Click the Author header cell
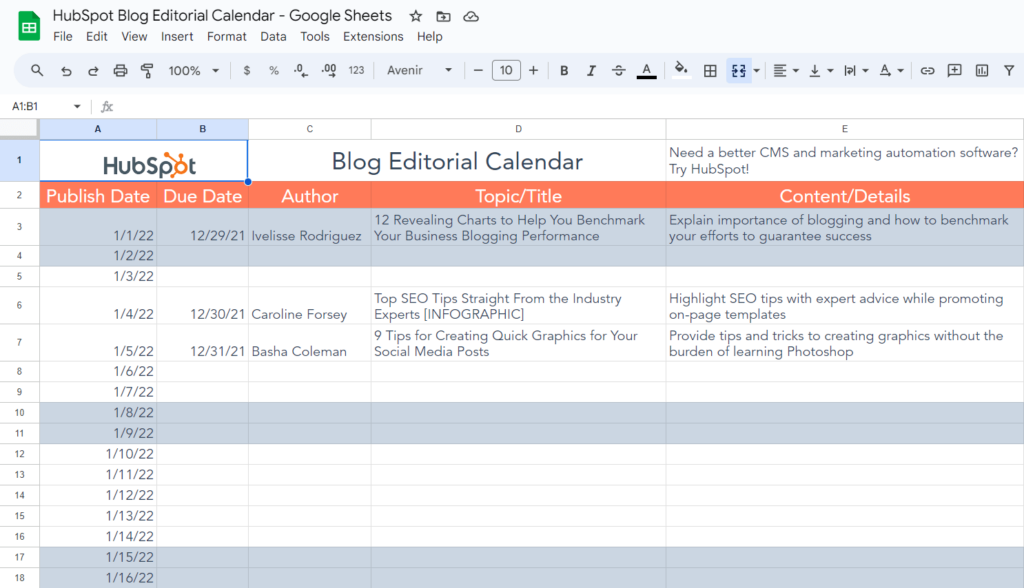The width and height of the screenshot is (1024, 588). (x=310, y=195)
